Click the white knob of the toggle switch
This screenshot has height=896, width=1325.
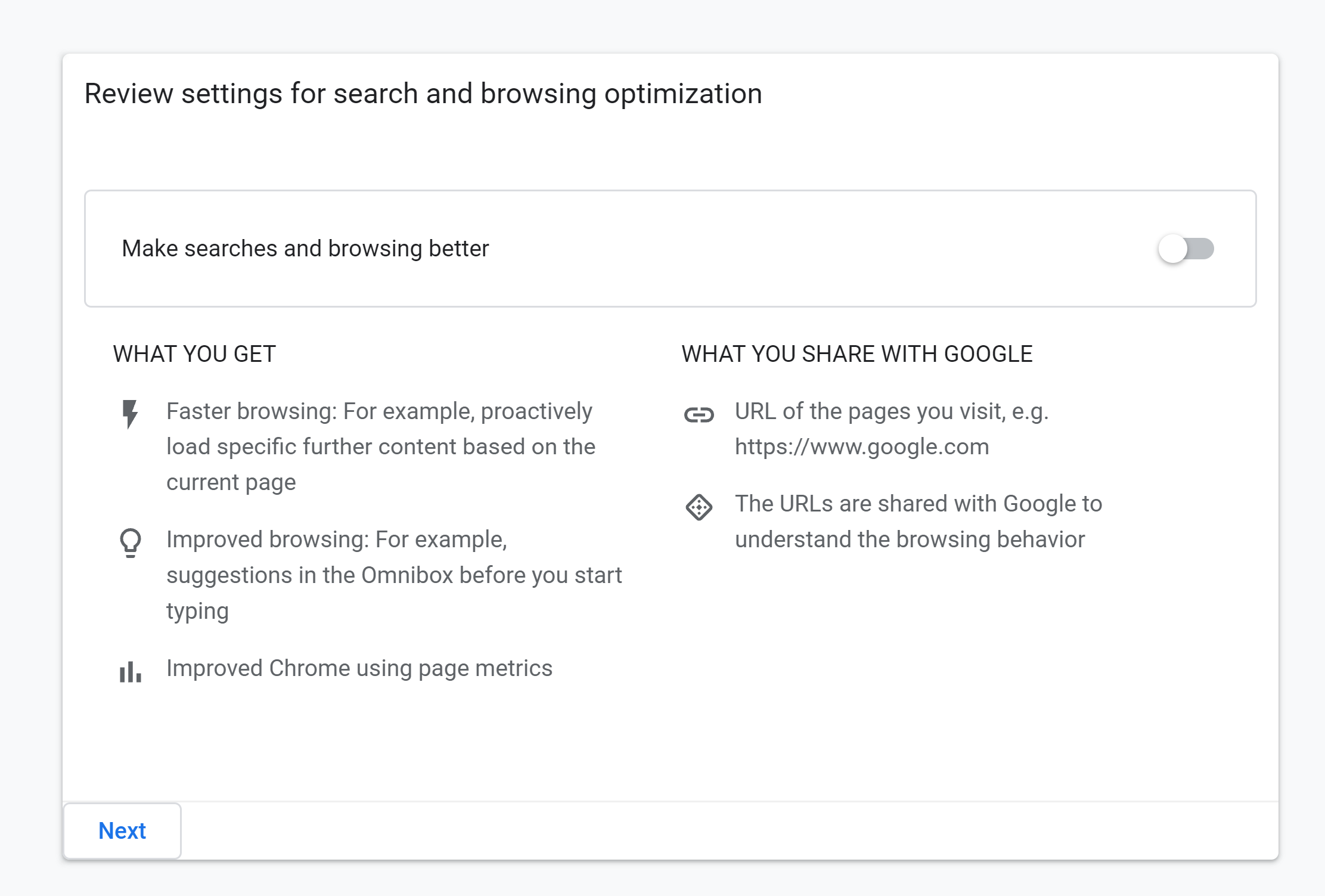tap(1173, 249)
